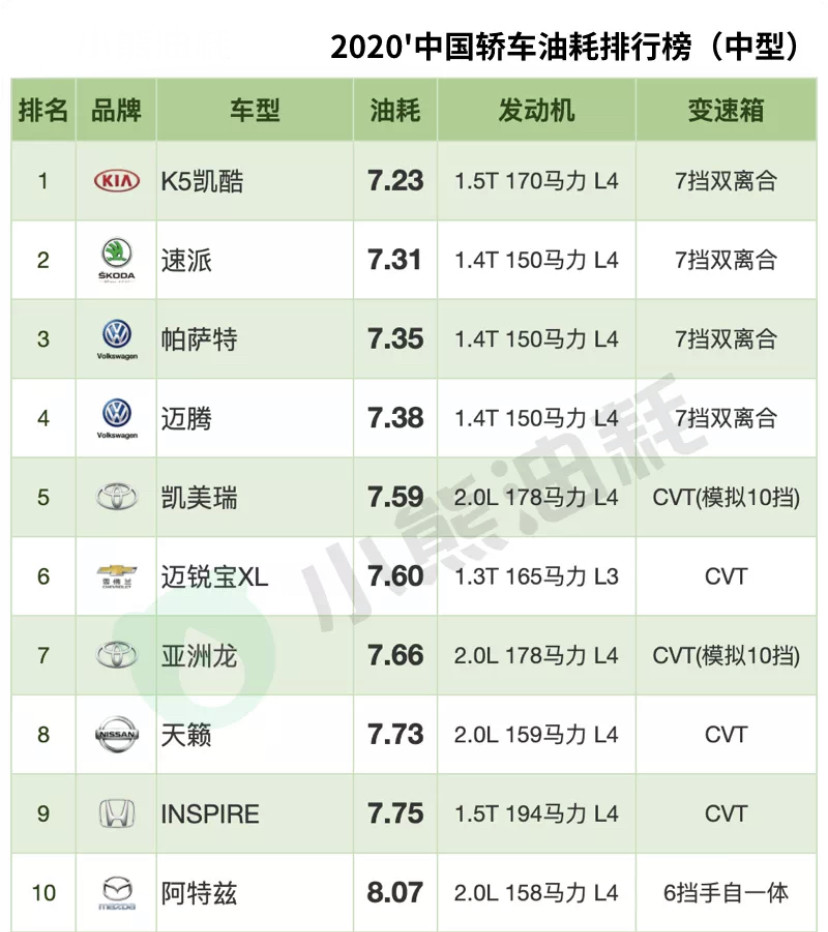Click 7挡双离合 in the 帕萨特 row
Image resolution: width=828 pixels, height=932 pixels.
coord(726,339)
